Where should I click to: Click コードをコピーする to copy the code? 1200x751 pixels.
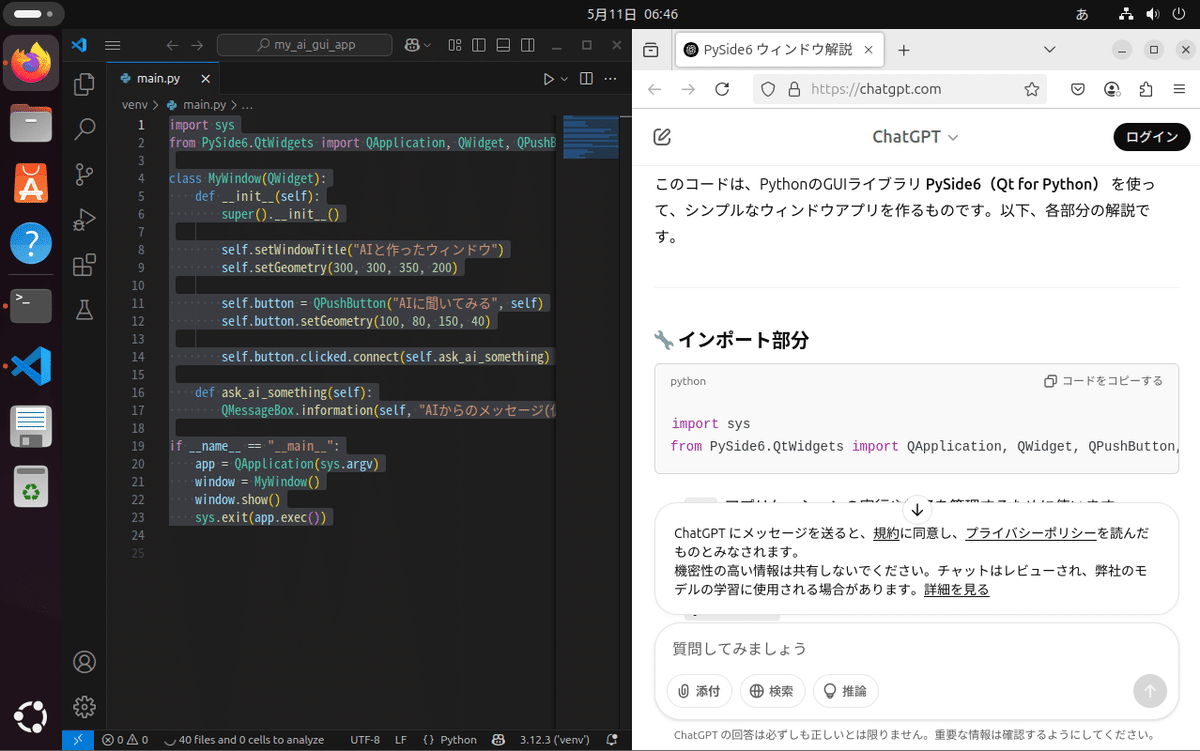1104,381
